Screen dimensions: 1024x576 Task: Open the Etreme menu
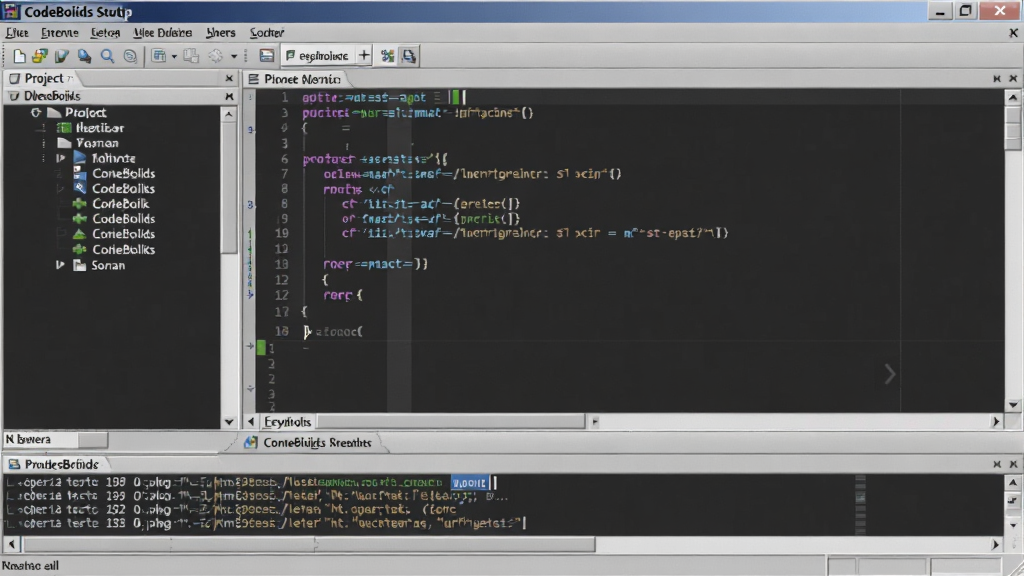click(x=59, y=33)
